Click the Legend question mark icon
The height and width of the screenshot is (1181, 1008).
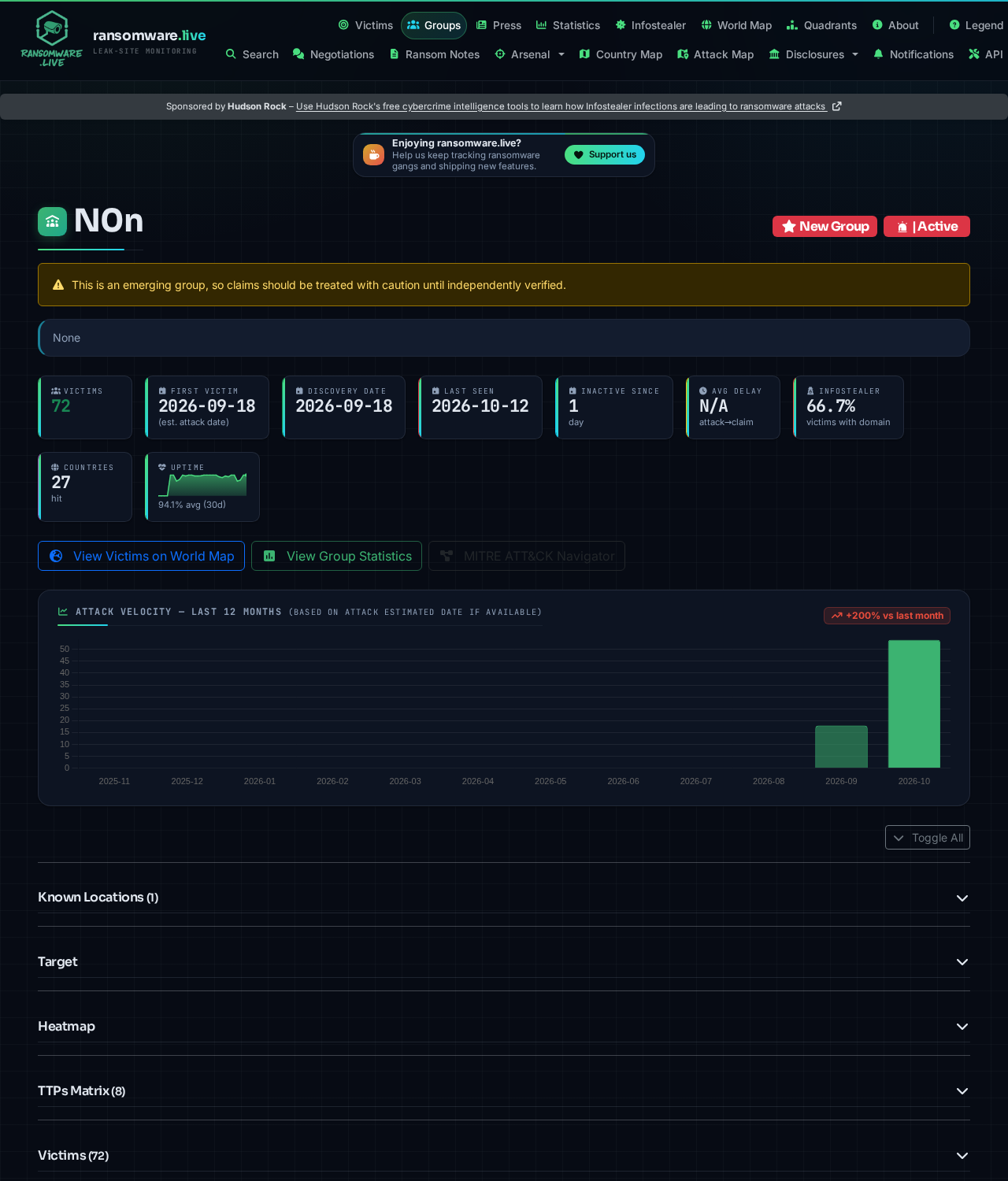pyautogui.click(x=954, y=25)
